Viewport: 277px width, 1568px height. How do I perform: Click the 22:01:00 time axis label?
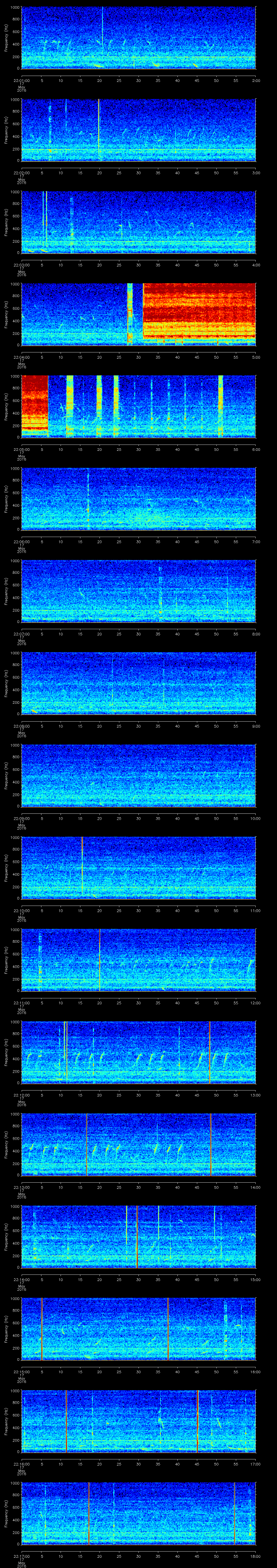coord(21,80)
